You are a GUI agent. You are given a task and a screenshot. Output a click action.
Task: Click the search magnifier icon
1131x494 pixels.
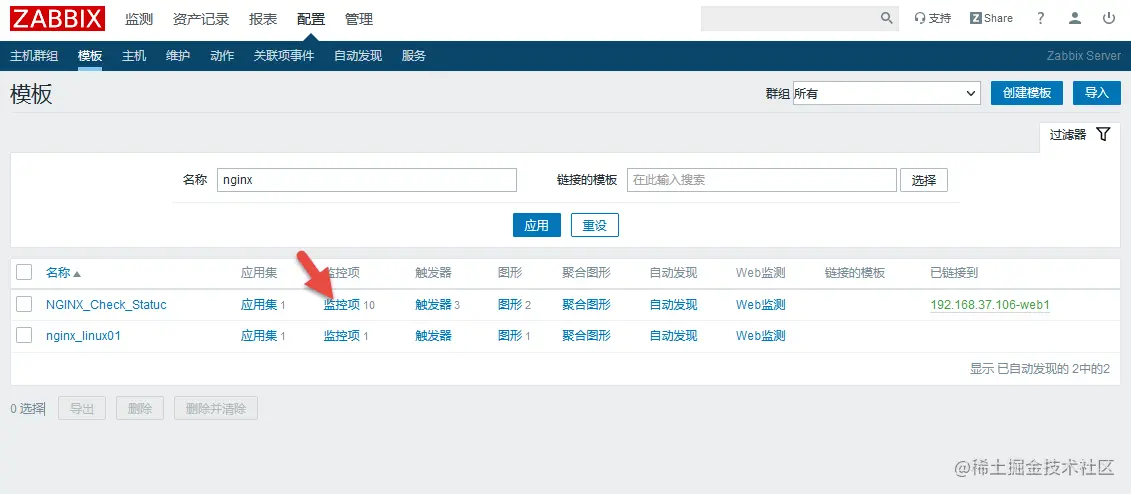click(x=887, y=18)
